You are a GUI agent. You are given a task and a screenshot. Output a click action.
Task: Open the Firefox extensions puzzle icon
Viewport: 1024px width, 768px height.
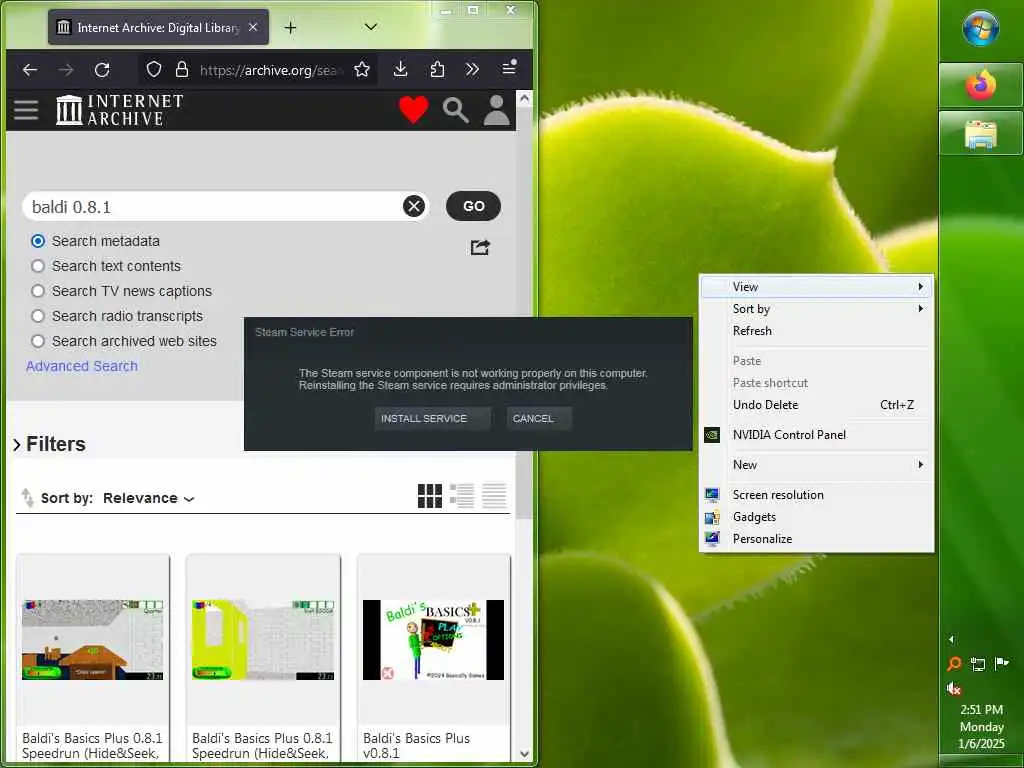click(x=437, y=69)
